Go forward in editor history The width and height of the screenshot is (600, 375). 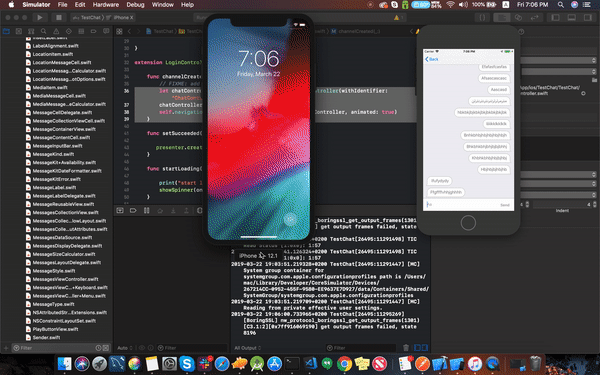[138, 31]
